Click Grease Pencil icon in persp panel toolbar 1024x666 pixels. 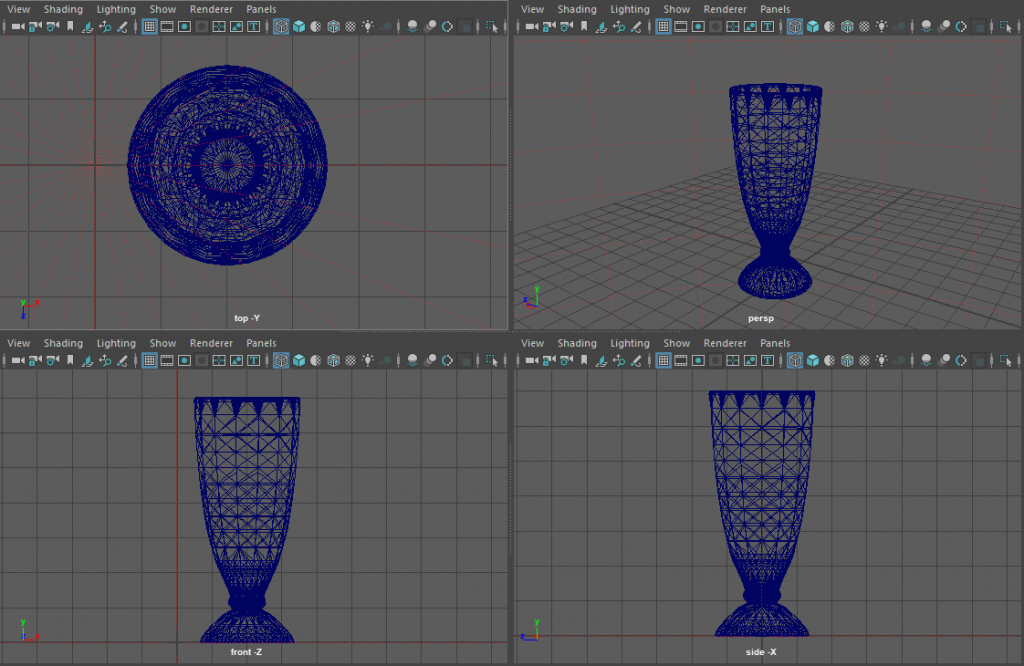(636, 27)
